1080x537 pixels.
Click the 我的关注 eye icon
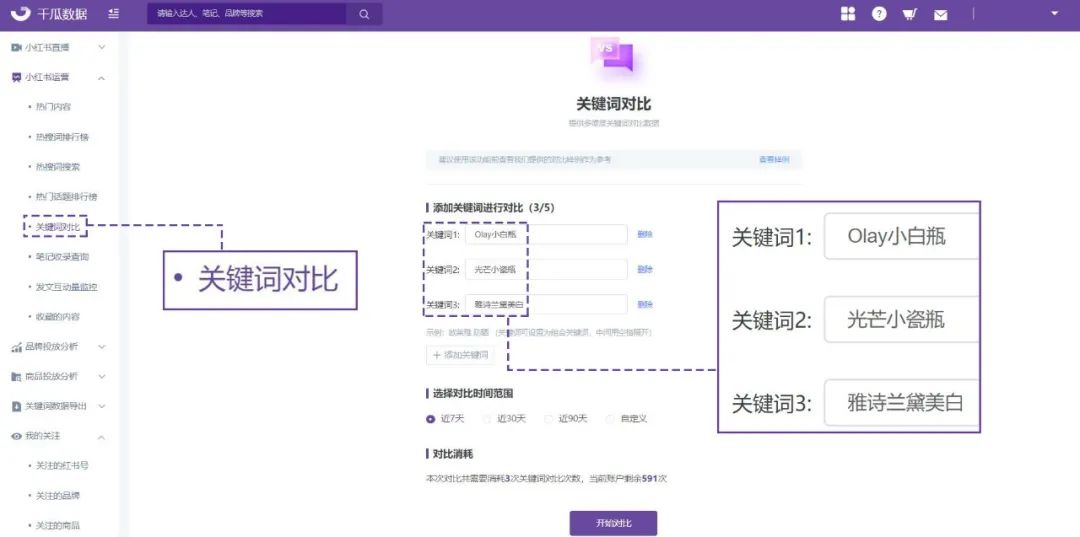[x=17, y=436]
